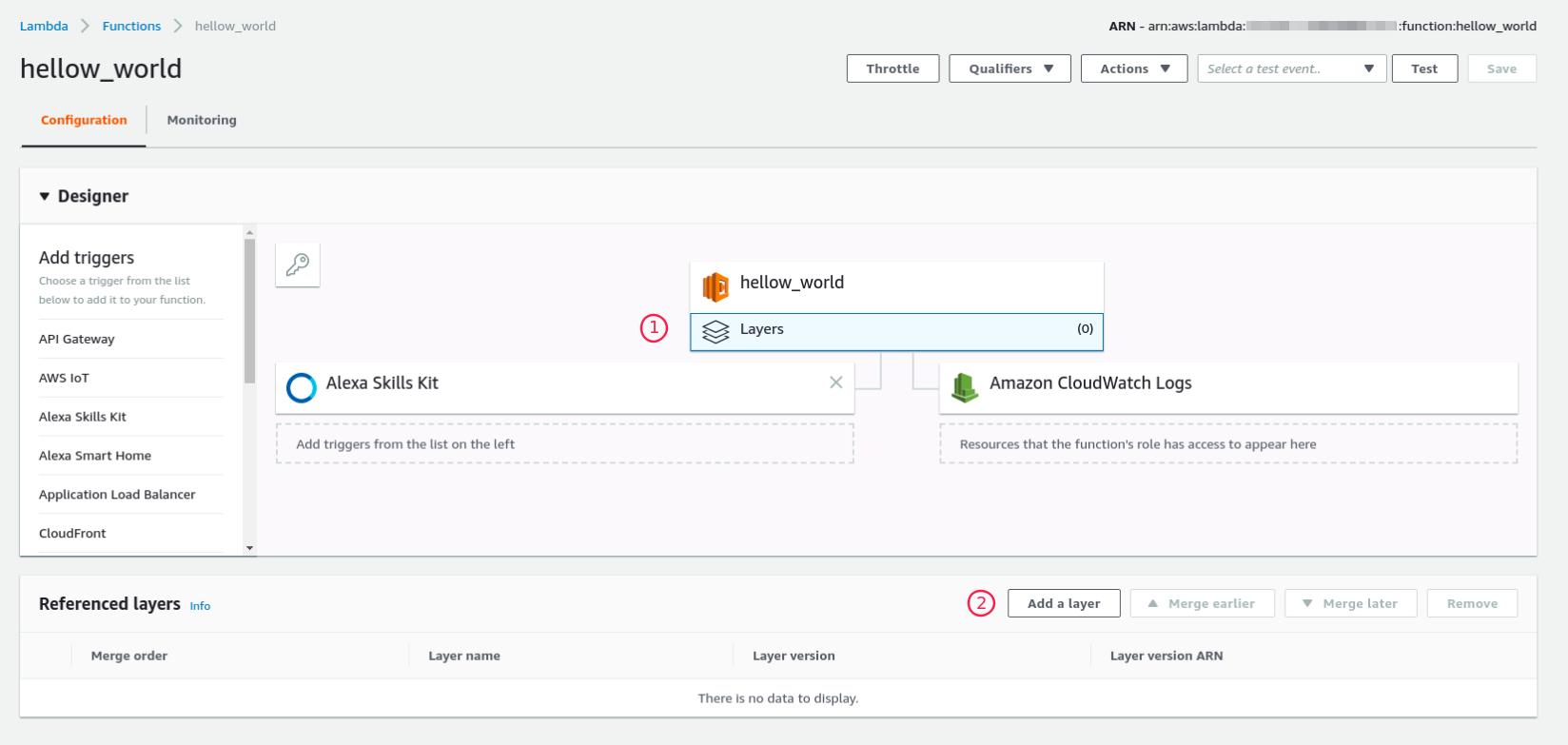Click the triggers list scroll up arrow
The image size is (1568, 745).
coord(250,232)
